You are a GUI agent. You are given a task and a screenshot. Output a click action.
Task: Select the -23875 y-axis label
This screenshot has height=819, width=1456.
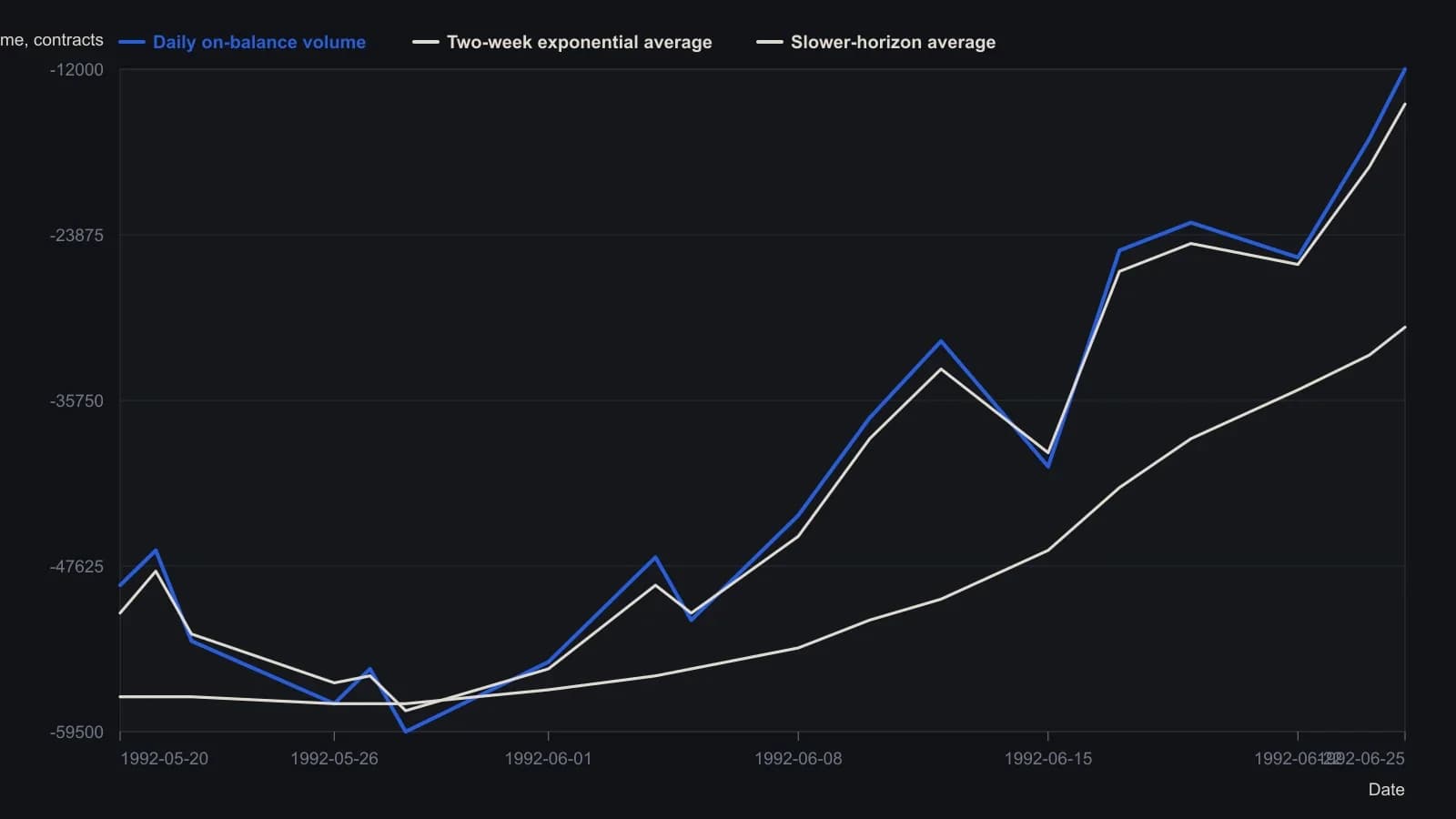click(x=76, y=236)
